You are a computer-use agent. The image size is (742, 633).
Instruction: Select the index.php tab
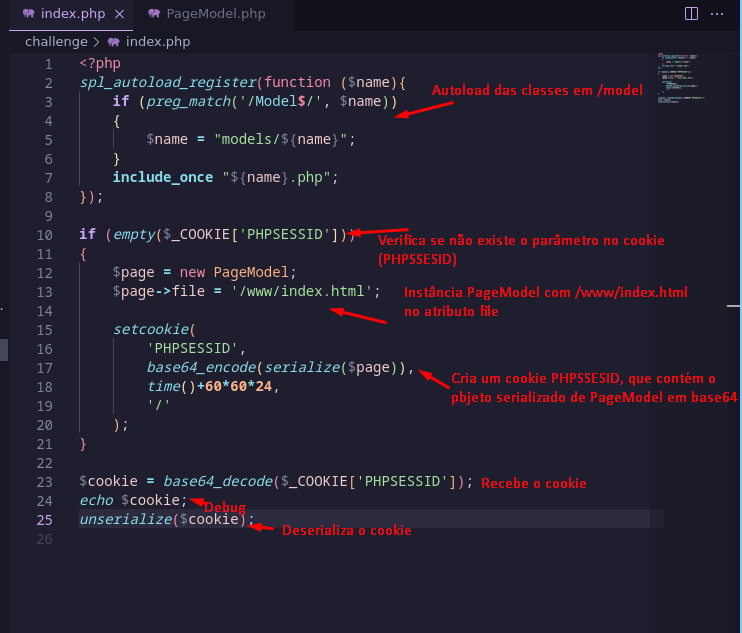[x=72, y=14]
